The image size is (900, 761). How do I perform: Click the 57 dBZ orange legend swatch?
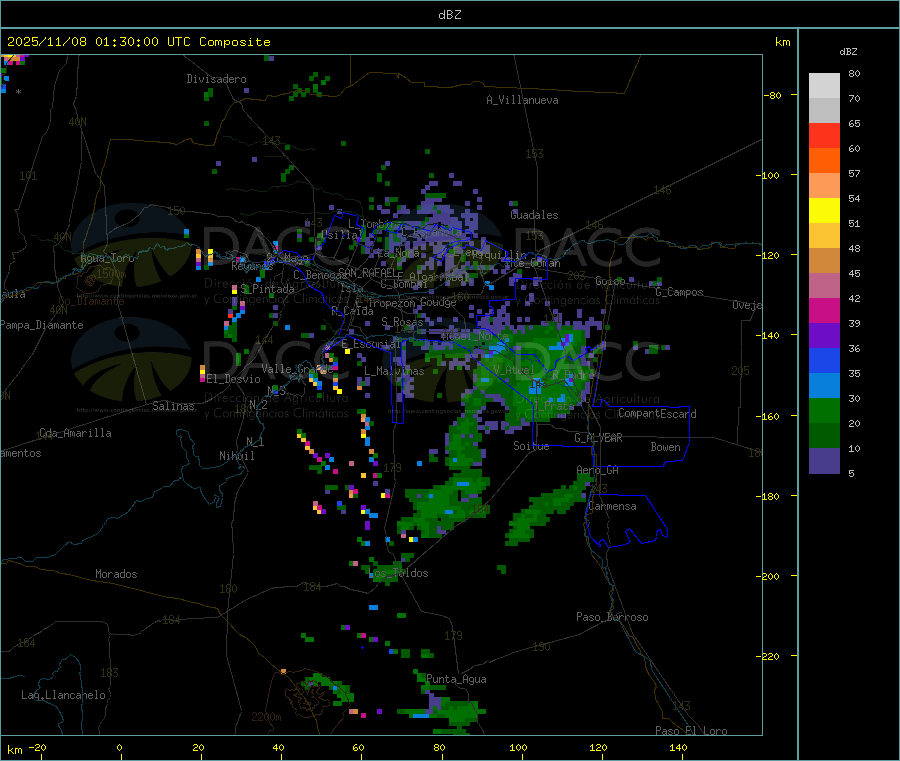point(824,161)
